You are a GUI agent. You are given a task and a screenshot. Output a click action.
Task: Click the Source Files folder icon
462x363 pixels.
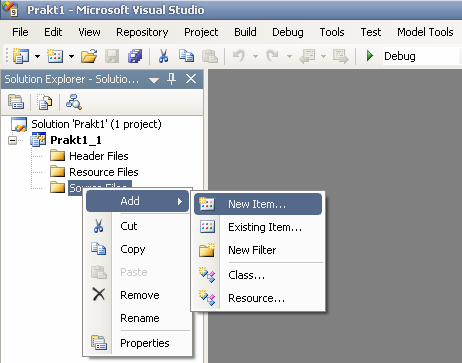tap(57, 187)
